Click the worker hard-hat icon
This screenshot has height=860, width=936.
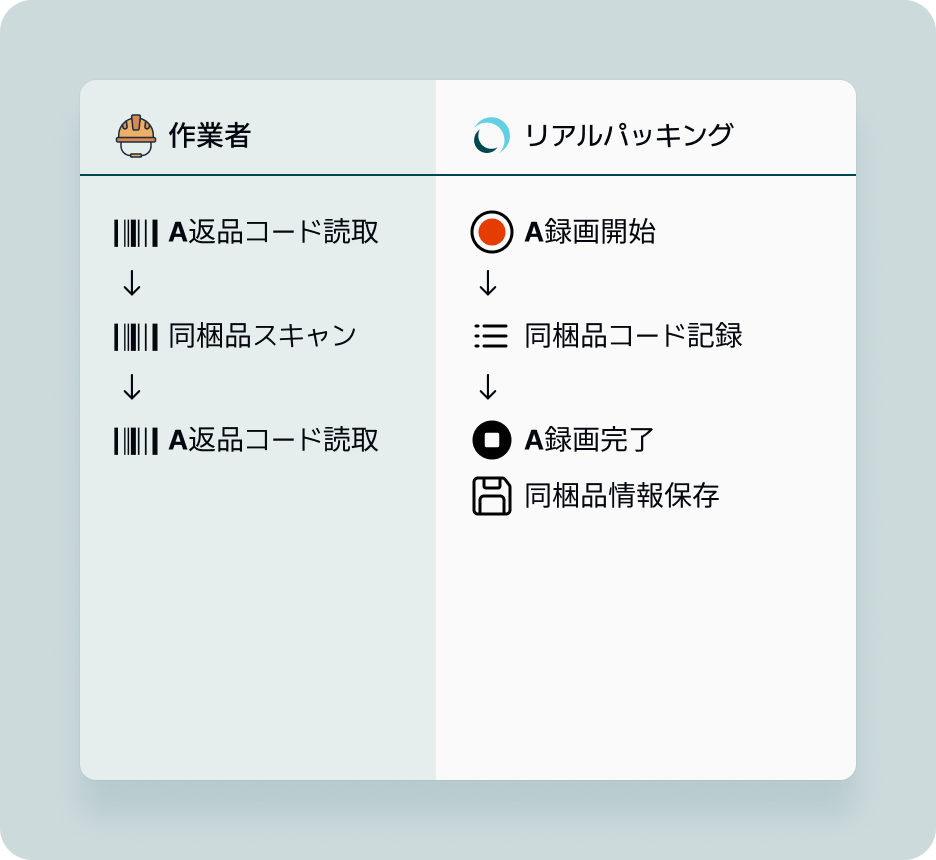(136, 135)
